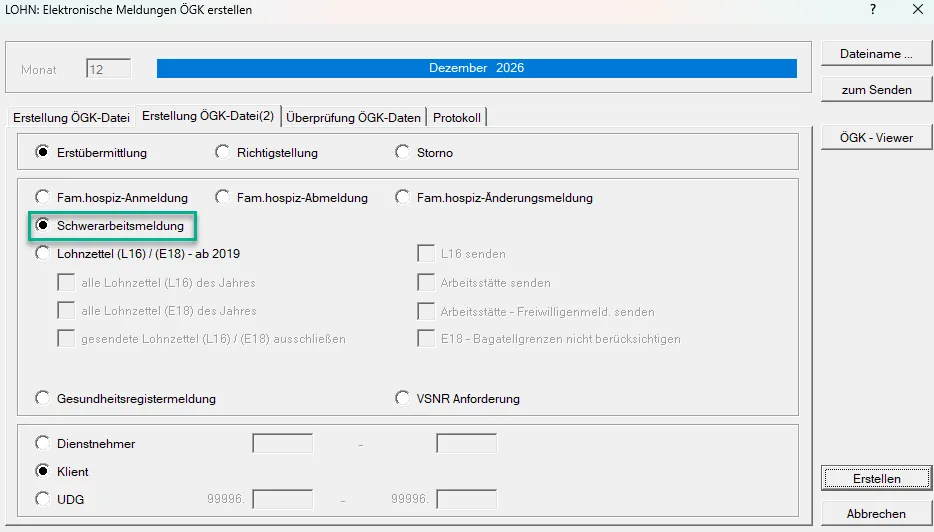Open the ÖGK - Viewer

tap(876, 137)
